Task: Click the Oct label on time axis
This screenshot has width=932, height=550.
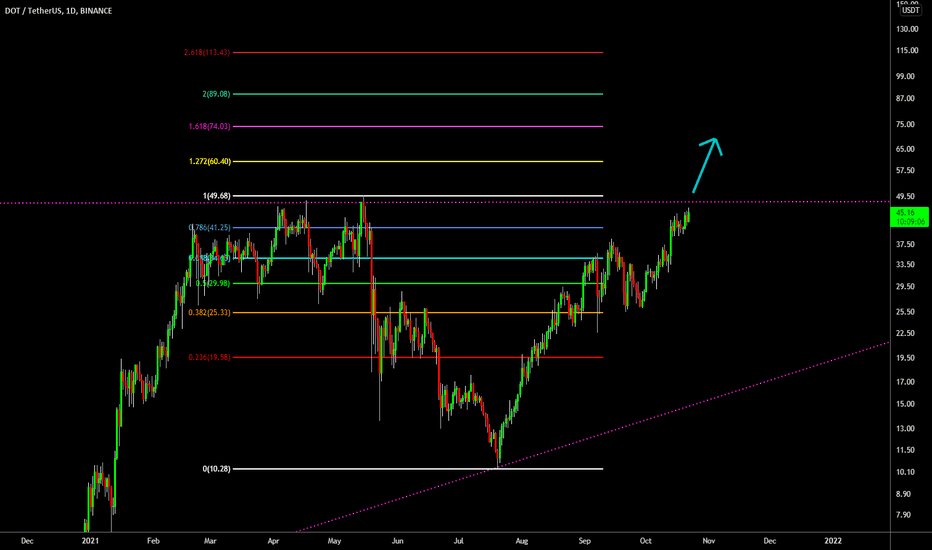Action: (646, 540)
